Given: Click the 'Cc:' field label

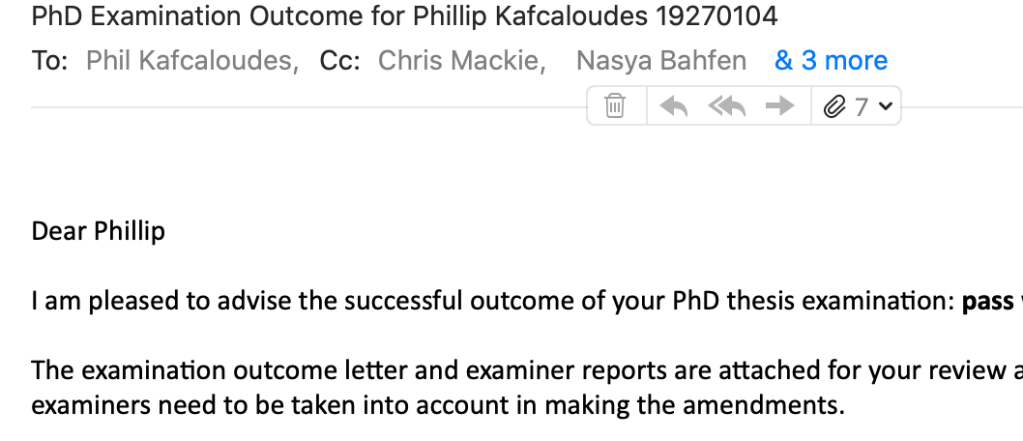Looking at the screenshot, I should (337, 61).
